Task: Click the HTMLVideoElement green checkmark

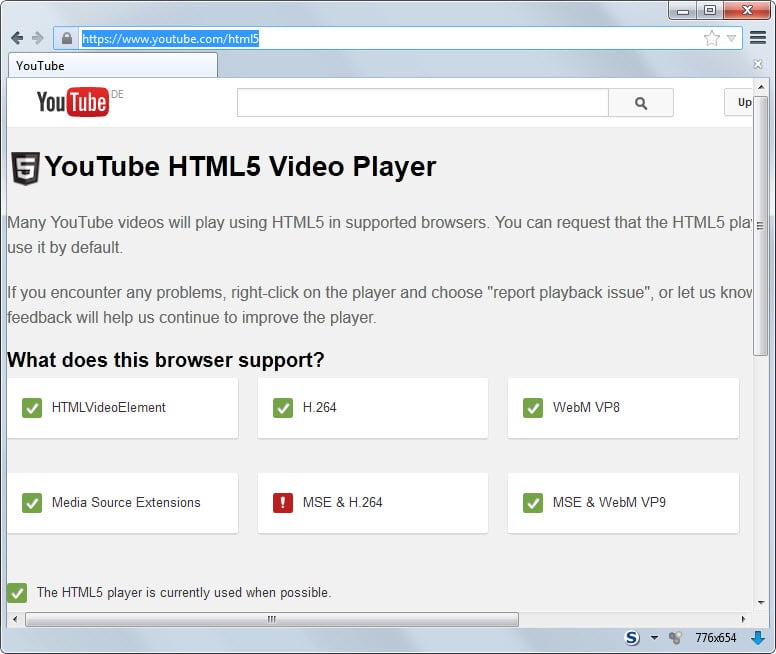Action: (32, 408)
